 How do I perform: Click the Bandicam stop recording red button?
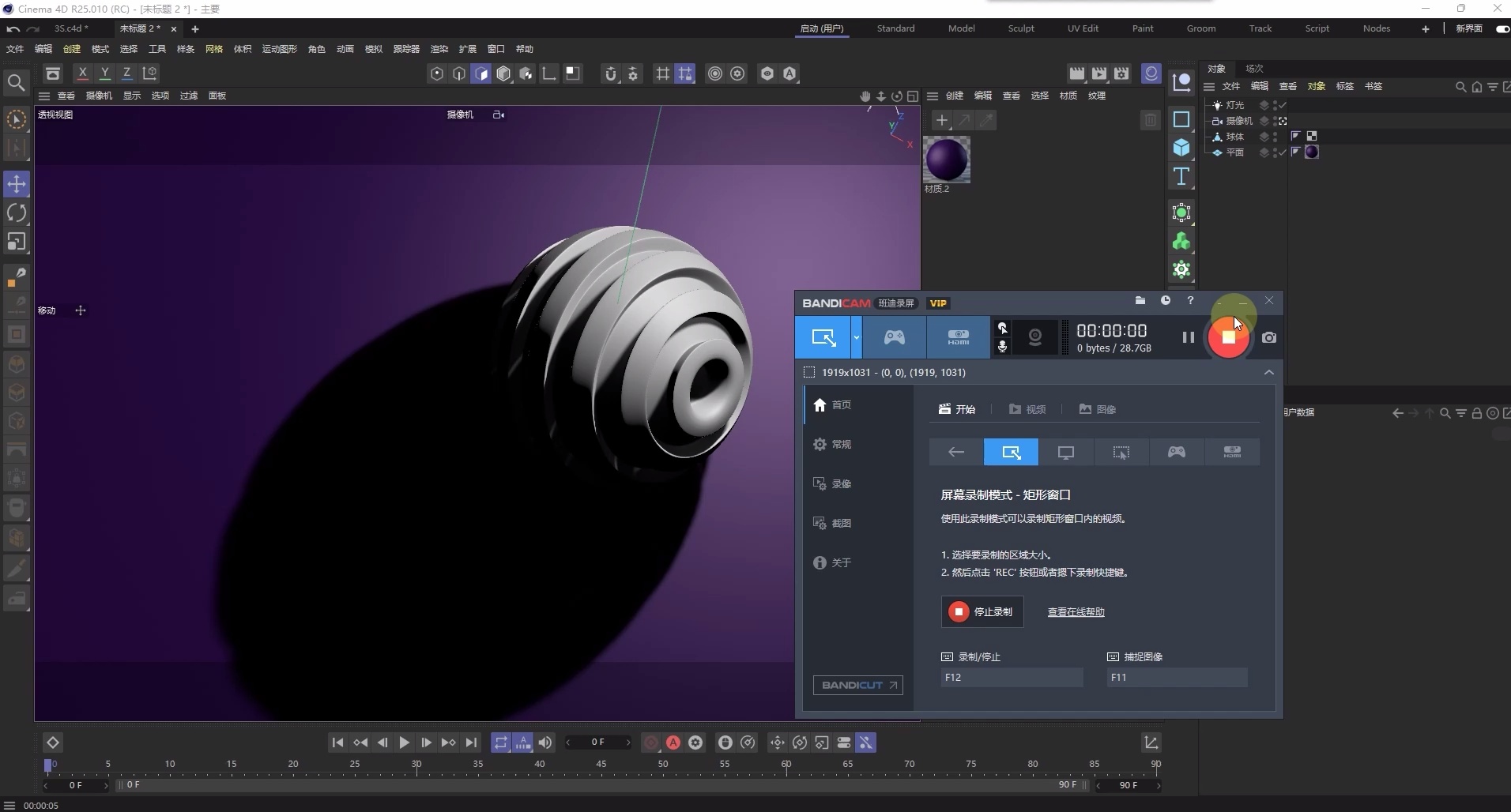coord(1228,337)
